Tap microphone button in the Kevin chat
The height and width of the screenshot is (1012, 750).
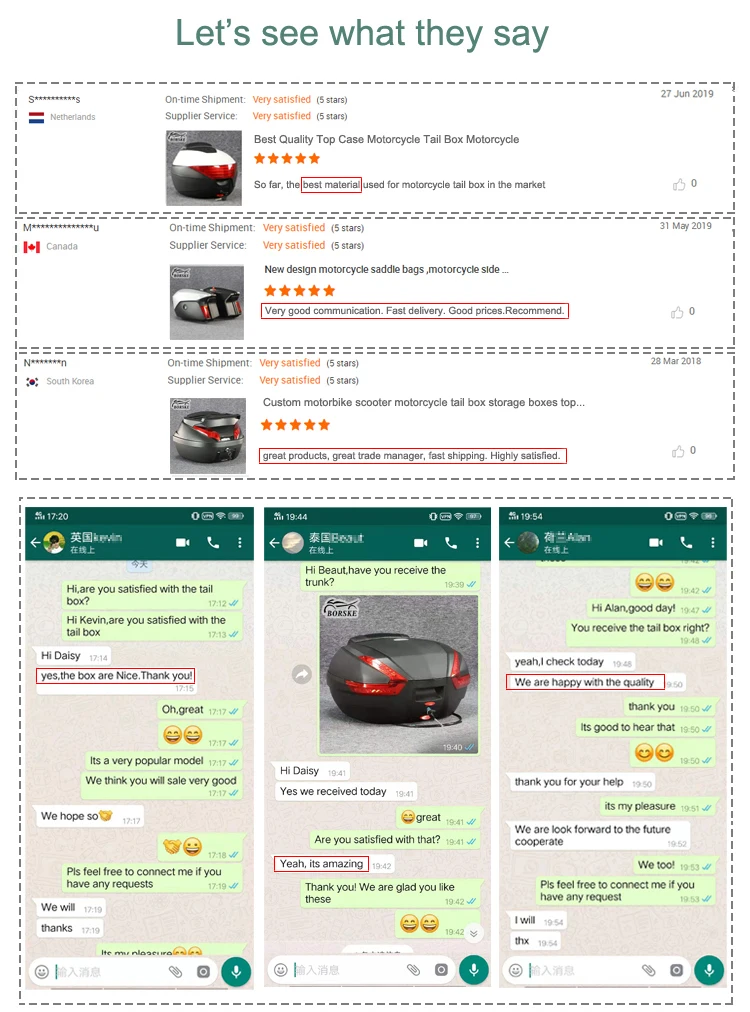(x=236, y=971)
